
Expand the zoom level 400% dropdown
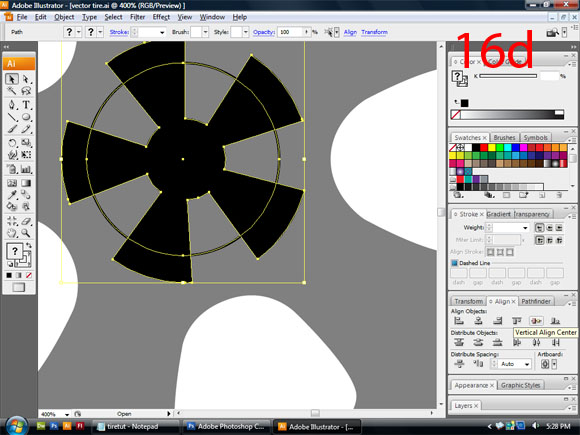67,414
